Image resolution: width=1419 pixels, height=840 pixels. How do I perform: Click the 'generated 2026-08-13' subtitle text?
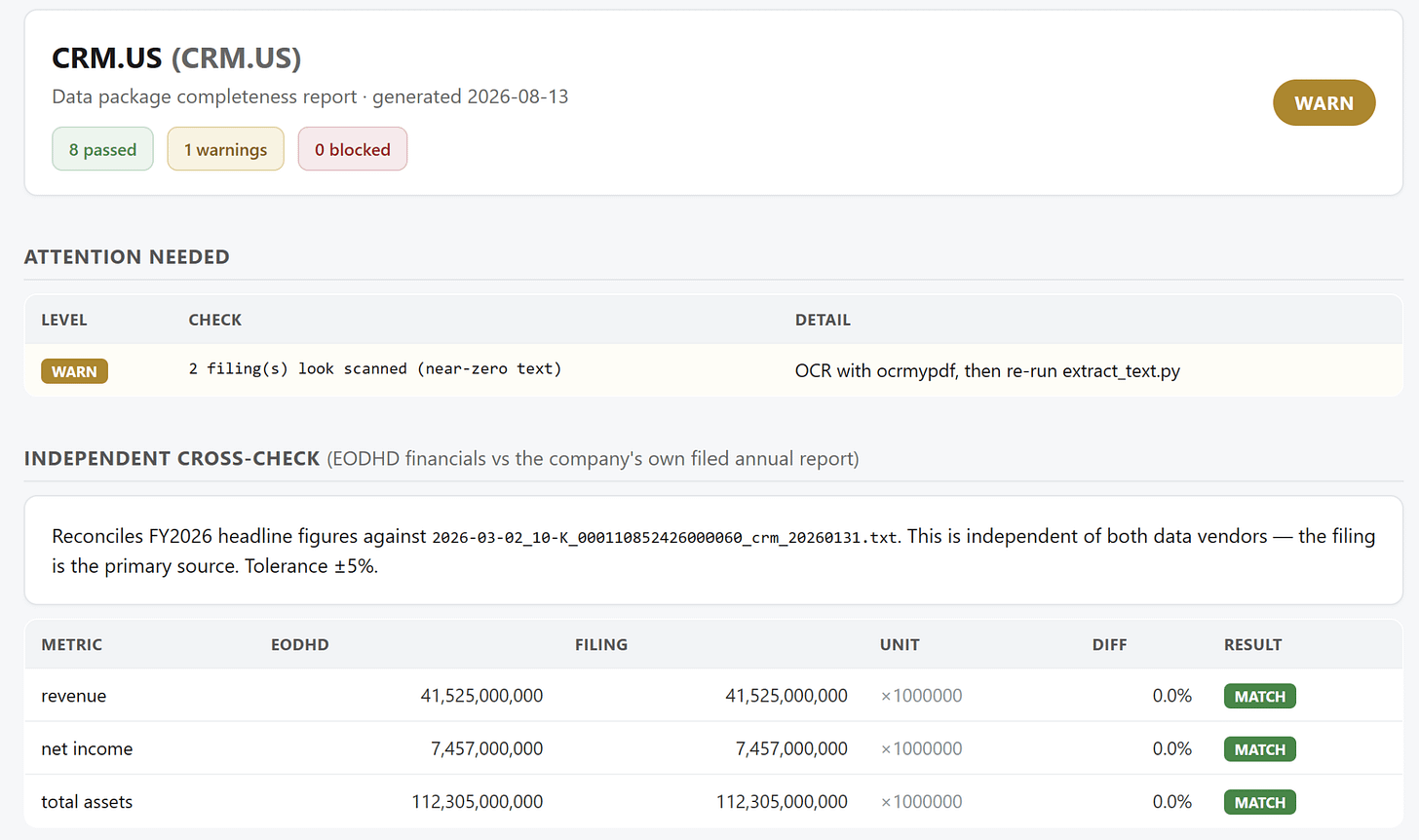470,96
